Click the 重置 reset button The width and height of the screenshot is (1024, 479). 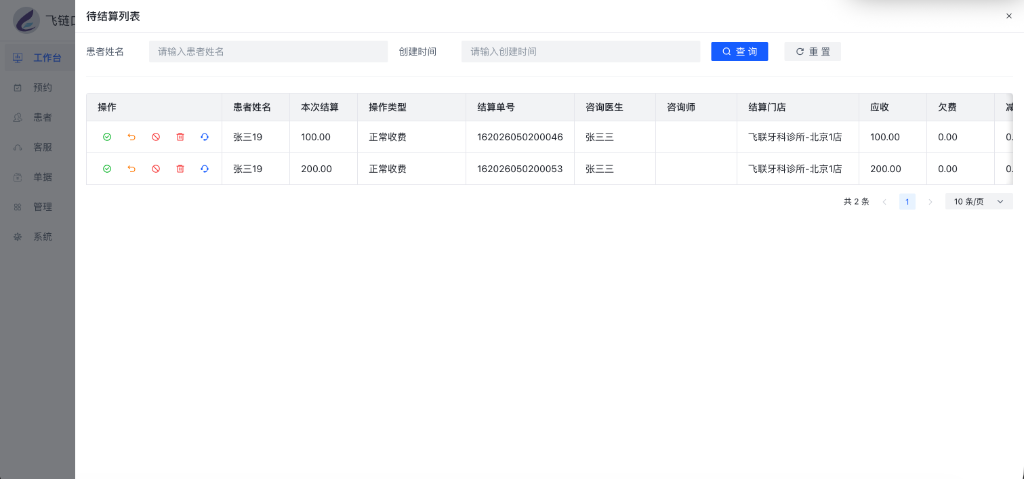pyautogui.click(x=812, y=52)
